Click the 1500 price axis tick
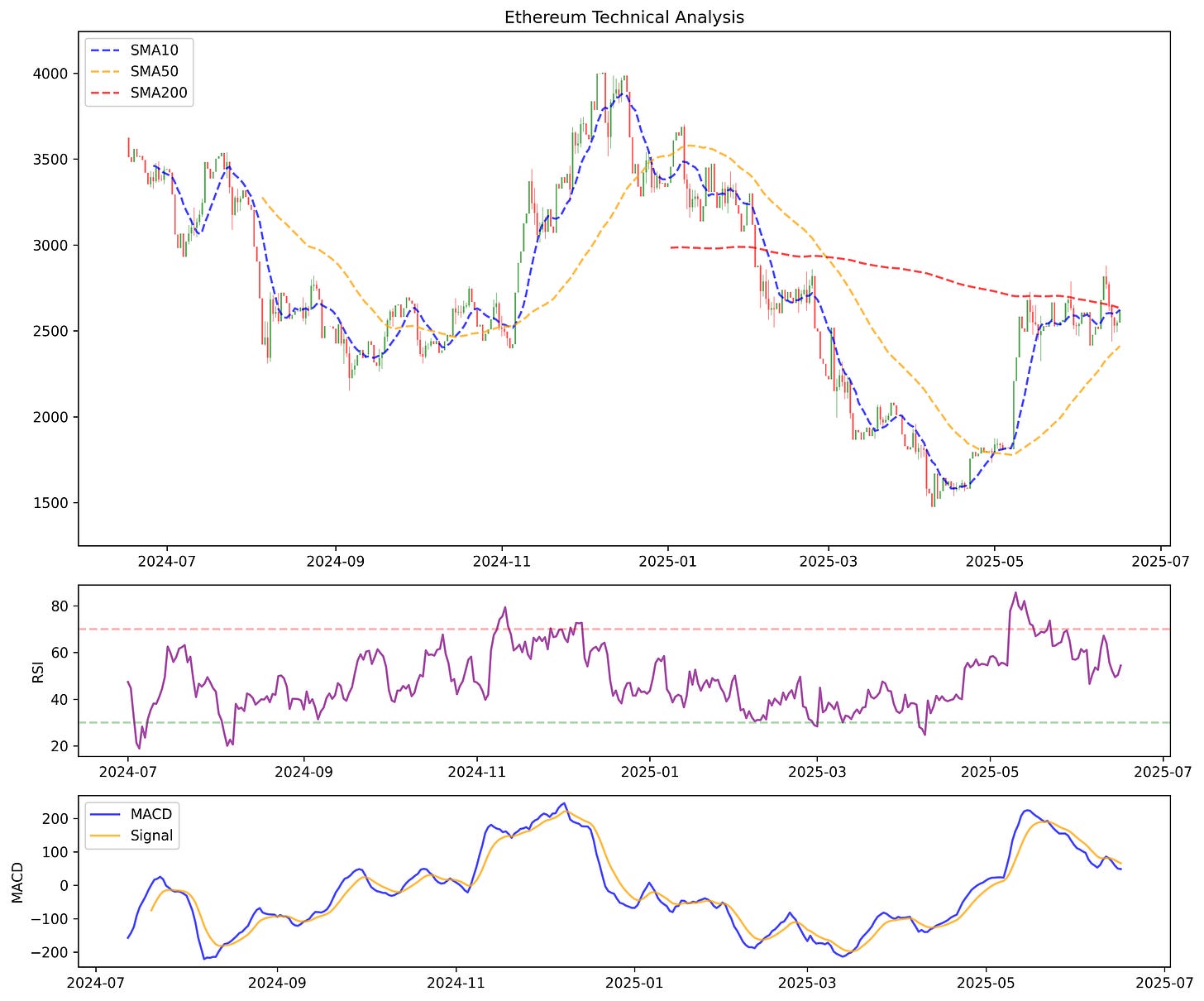The image size is (1204, 1001). coord(51,503)
